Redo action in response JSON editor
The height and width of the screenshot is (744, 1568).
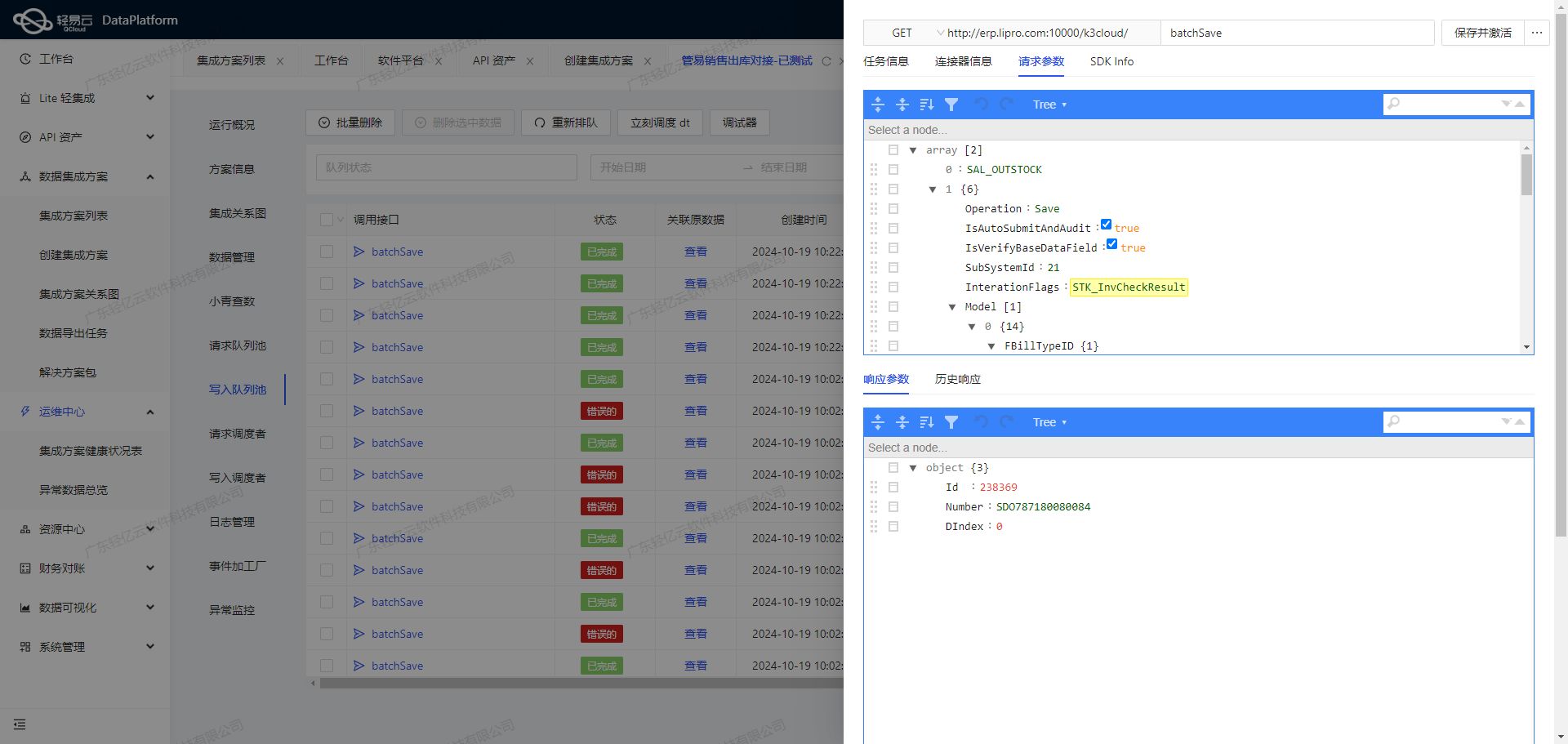coord(1006,422)
